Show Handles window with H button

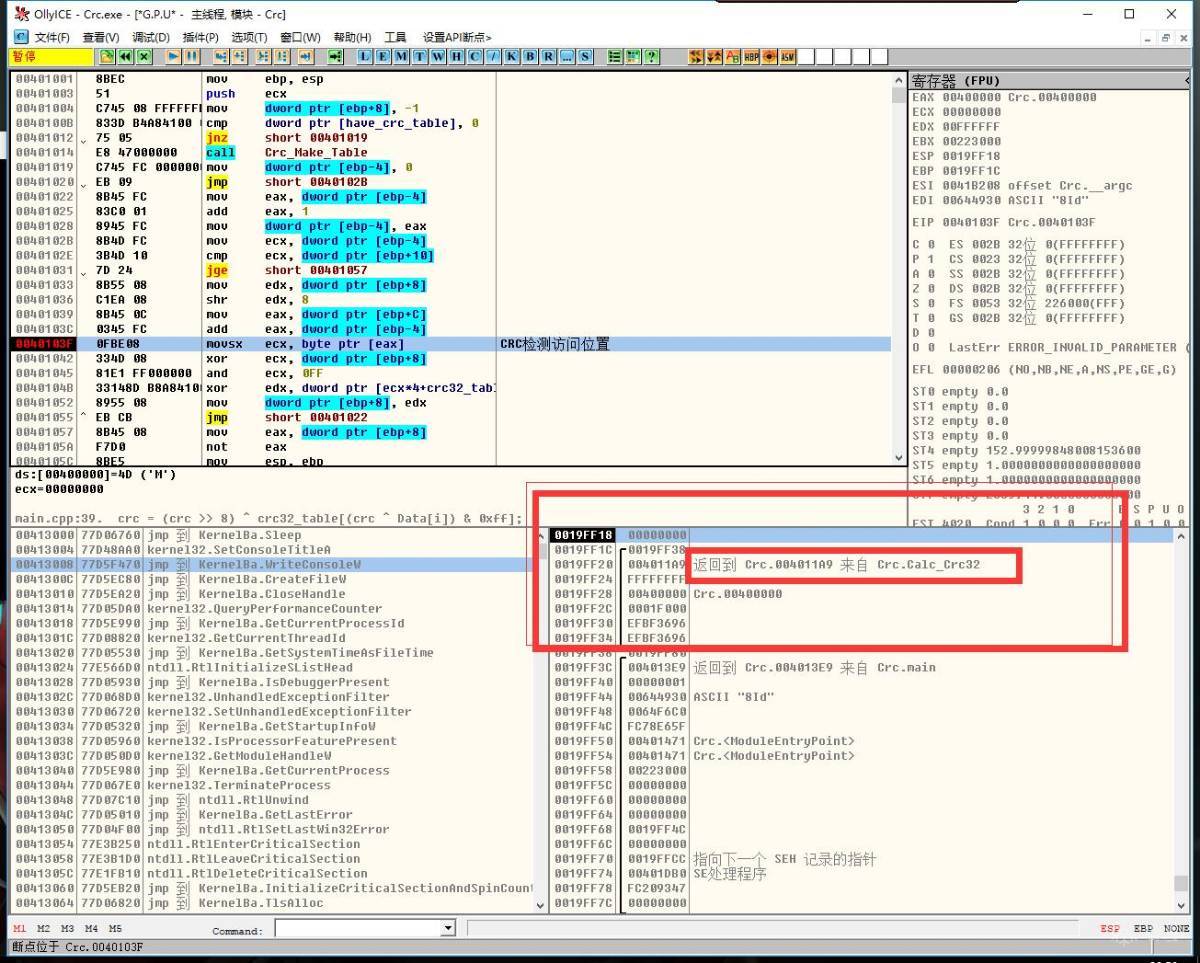455,57
